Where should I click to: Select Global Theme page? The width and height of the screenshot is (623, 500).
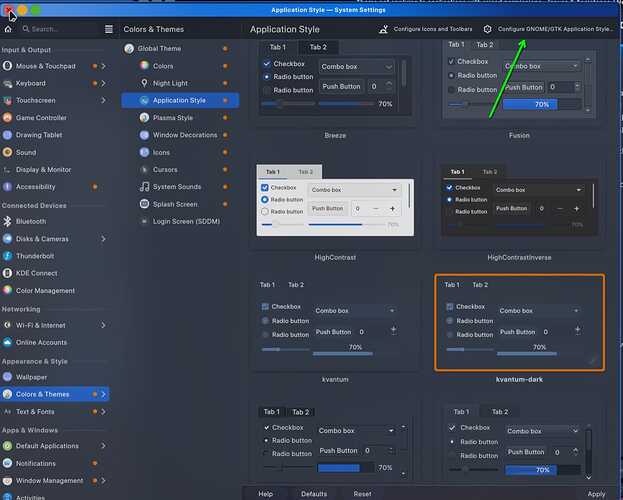click(180, 48)
